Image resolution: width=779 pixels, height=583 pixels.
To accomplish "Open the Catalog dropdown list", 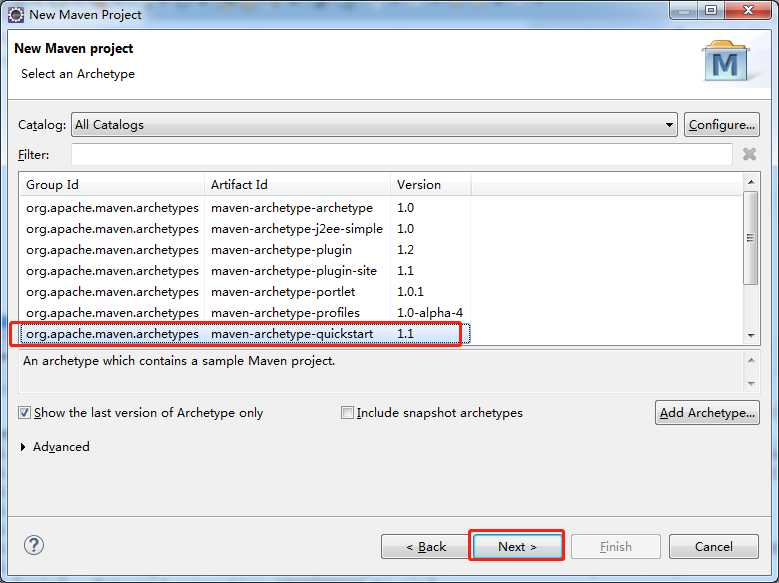I will click(374, 125).
